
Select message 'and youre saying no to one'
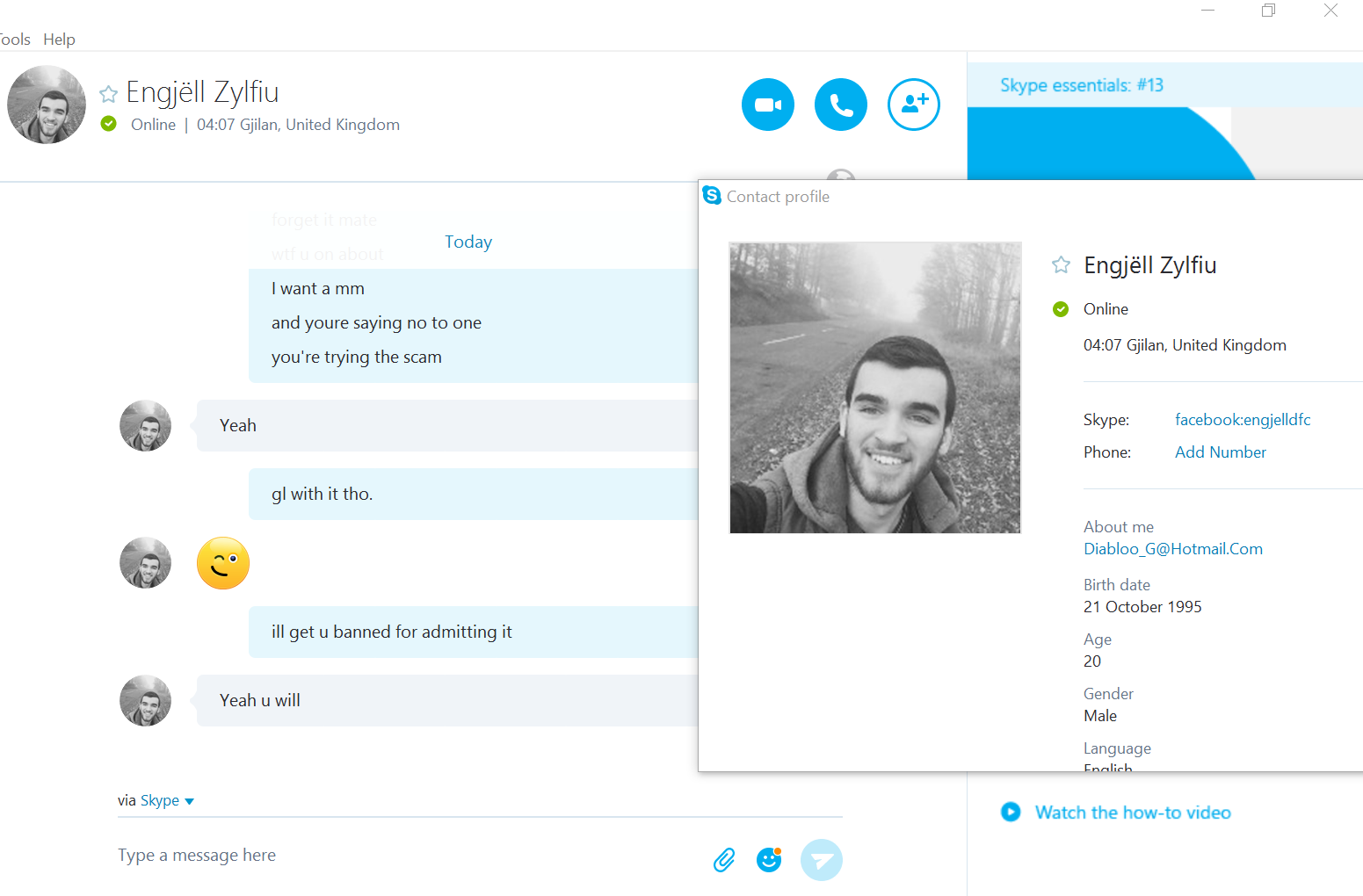tap(376, 322)
